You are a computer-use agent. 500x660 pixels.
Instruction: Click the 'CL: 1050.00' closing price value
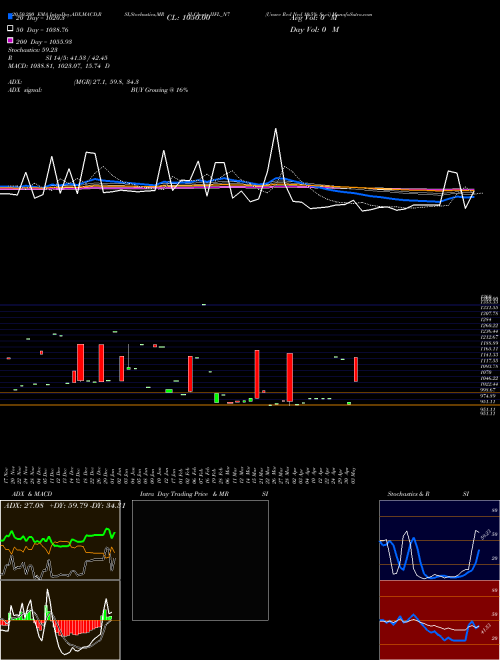click(x=188, y=18)
